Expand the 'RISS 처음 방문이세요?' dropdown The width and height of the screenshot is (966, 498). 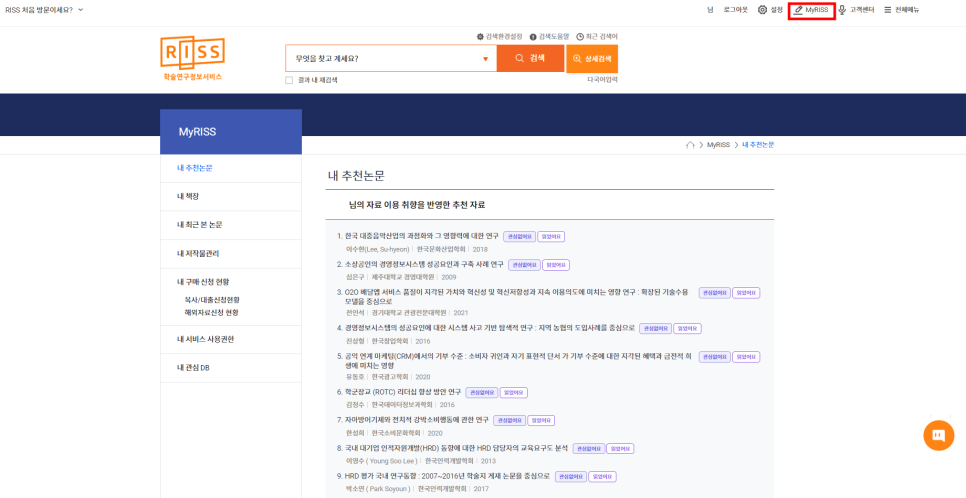click(45, 10)
